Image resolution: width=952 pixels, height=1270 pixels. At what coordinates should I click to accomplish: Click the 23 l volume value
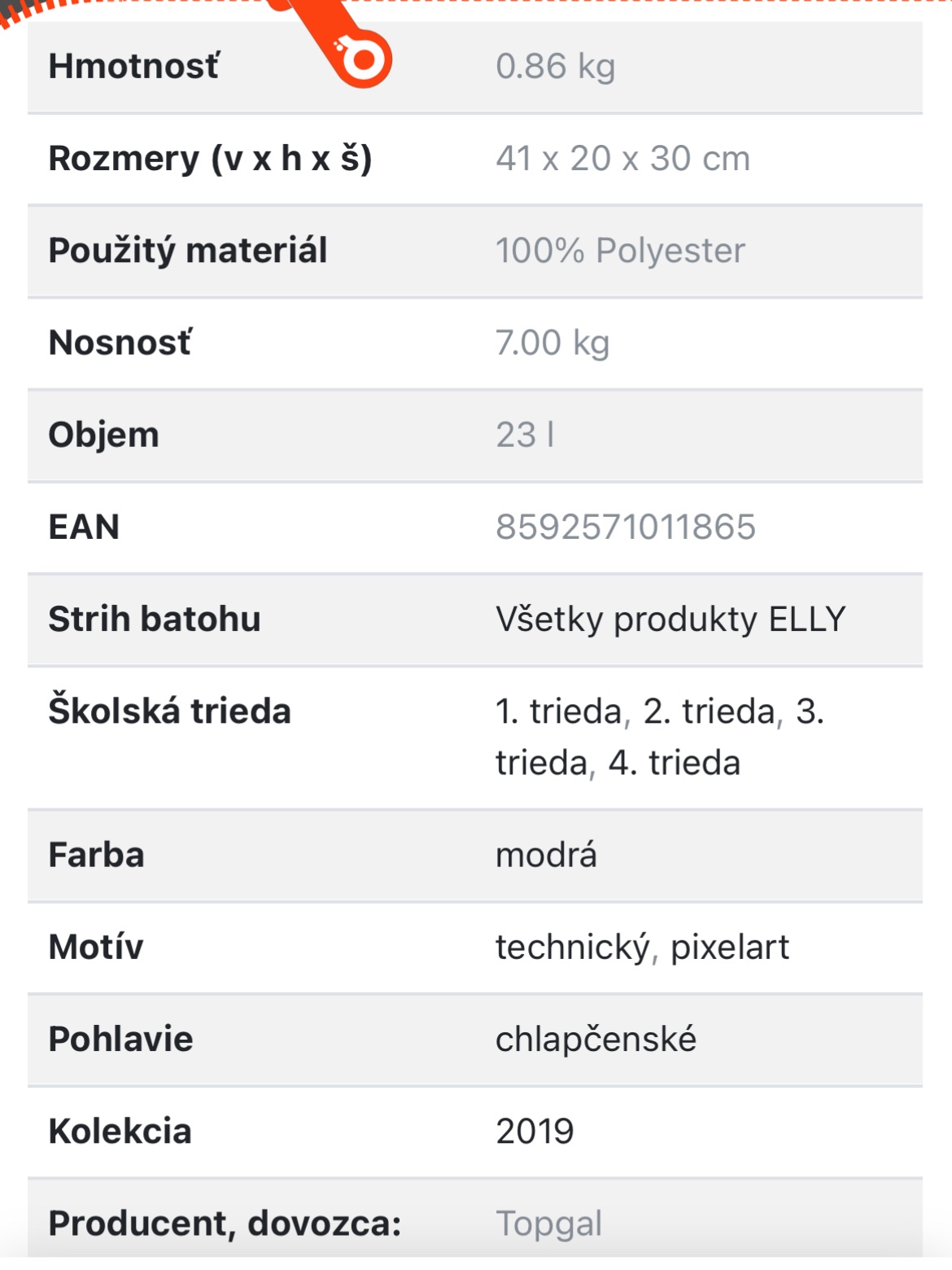(525, 435)
